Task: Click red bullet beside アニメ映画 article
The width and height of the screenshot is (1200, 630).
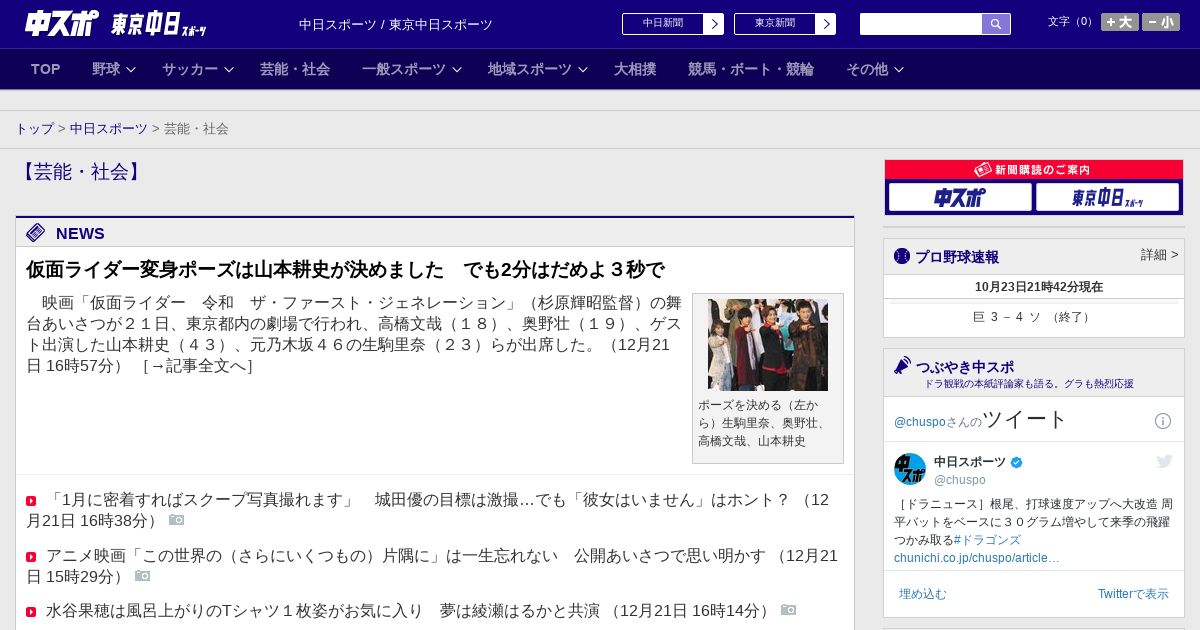Action: (31, 557)
